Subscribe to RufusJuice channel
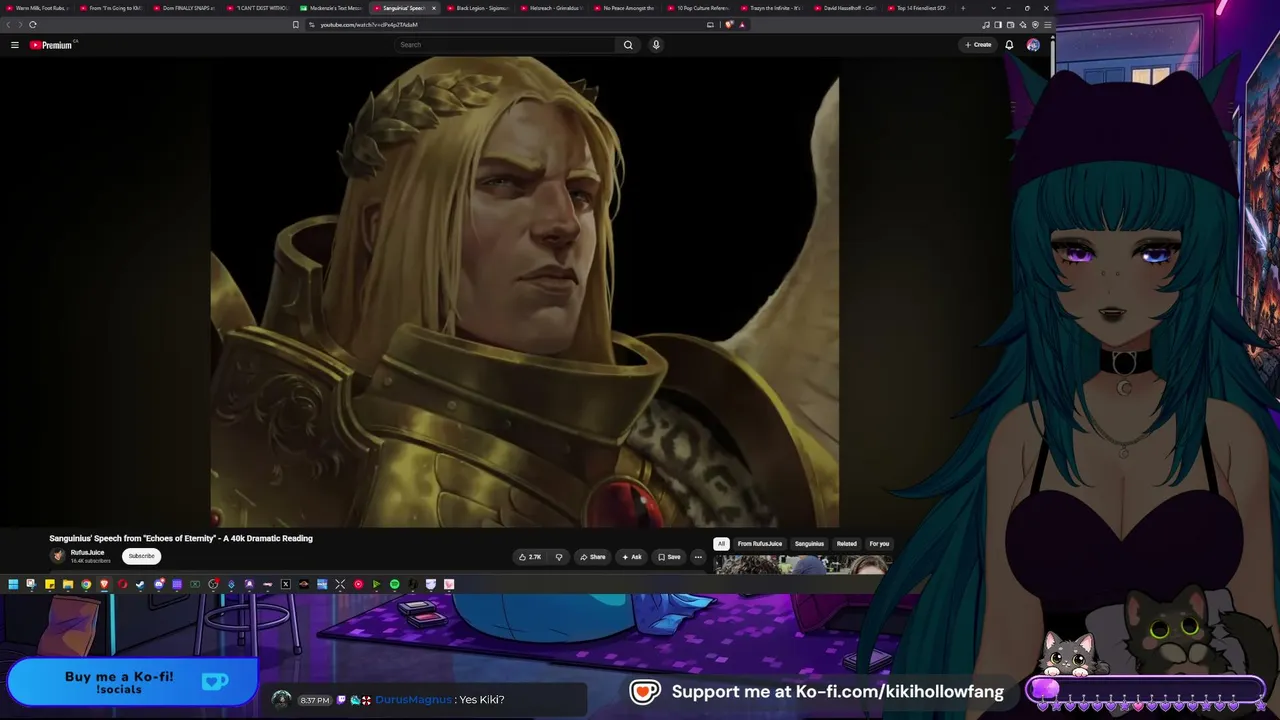1280x720 pixels. pyautogui.click(x=141, y=556)
